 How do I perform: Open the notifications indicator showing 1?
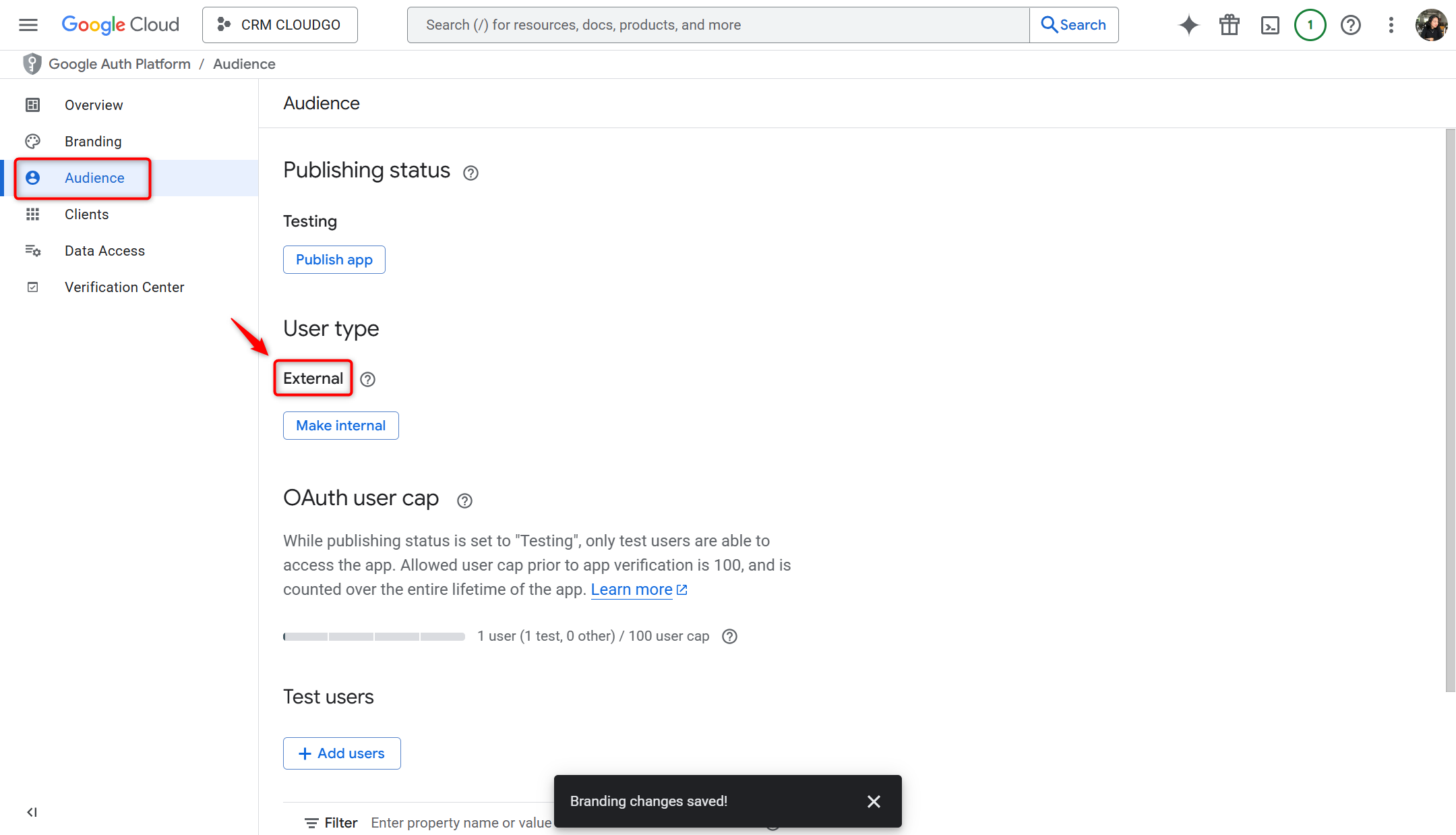point(1310,24)
